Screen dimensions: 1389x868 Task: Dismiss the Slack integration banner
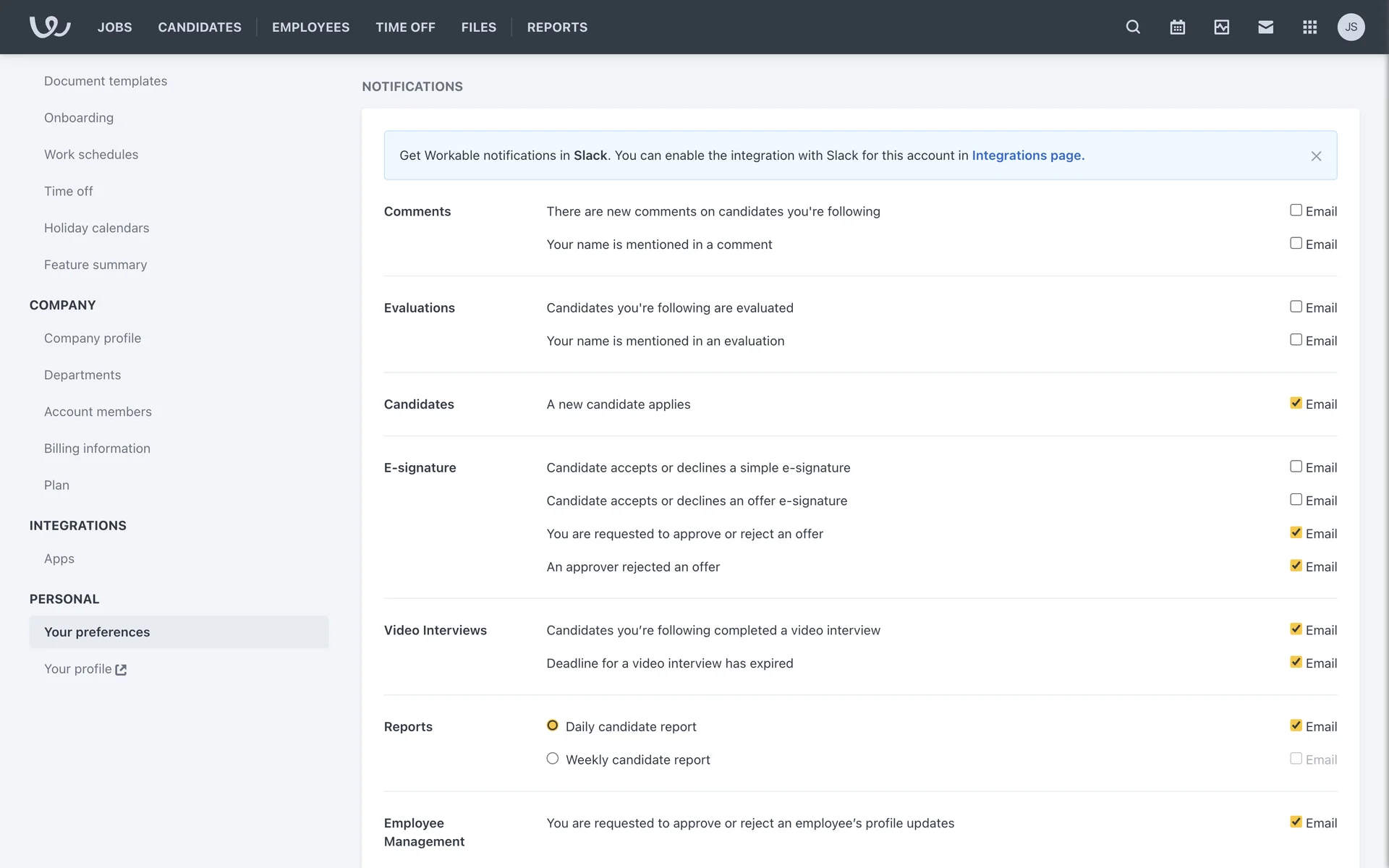pos(1316,156)
